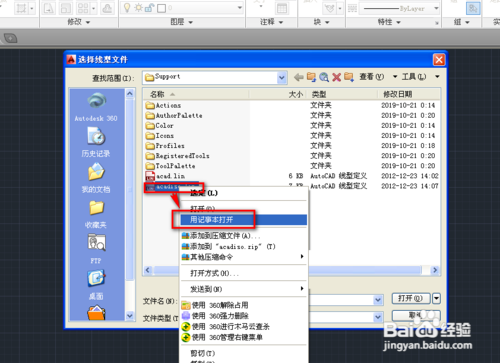Sort files by the 名称 column header
Image resolution: width=500 pixels, height=363 pixels.
click(196, 94)
